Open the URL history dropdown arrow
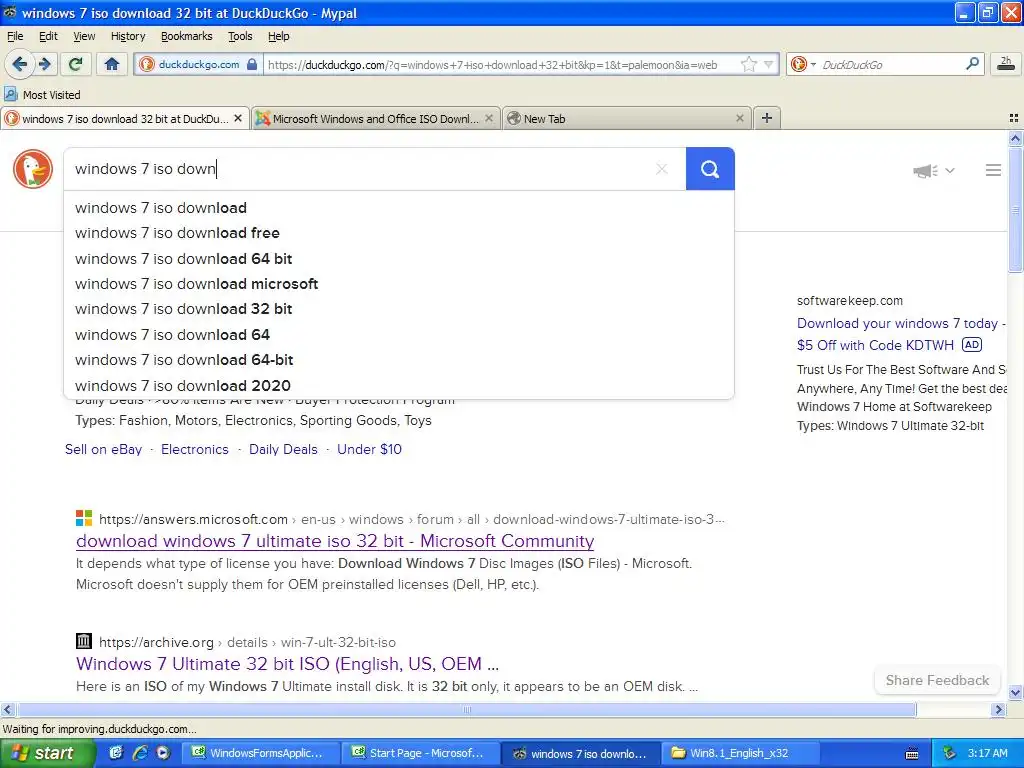This screenshot has height=768, width=1024. pos(769,64)
